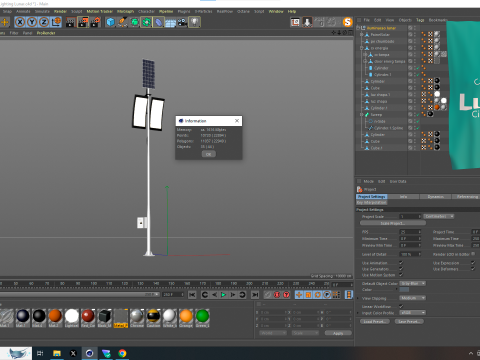Open the green array modeling icon
Screen dimensions: 480x360
pyautogui.click(x=146, y=22)
